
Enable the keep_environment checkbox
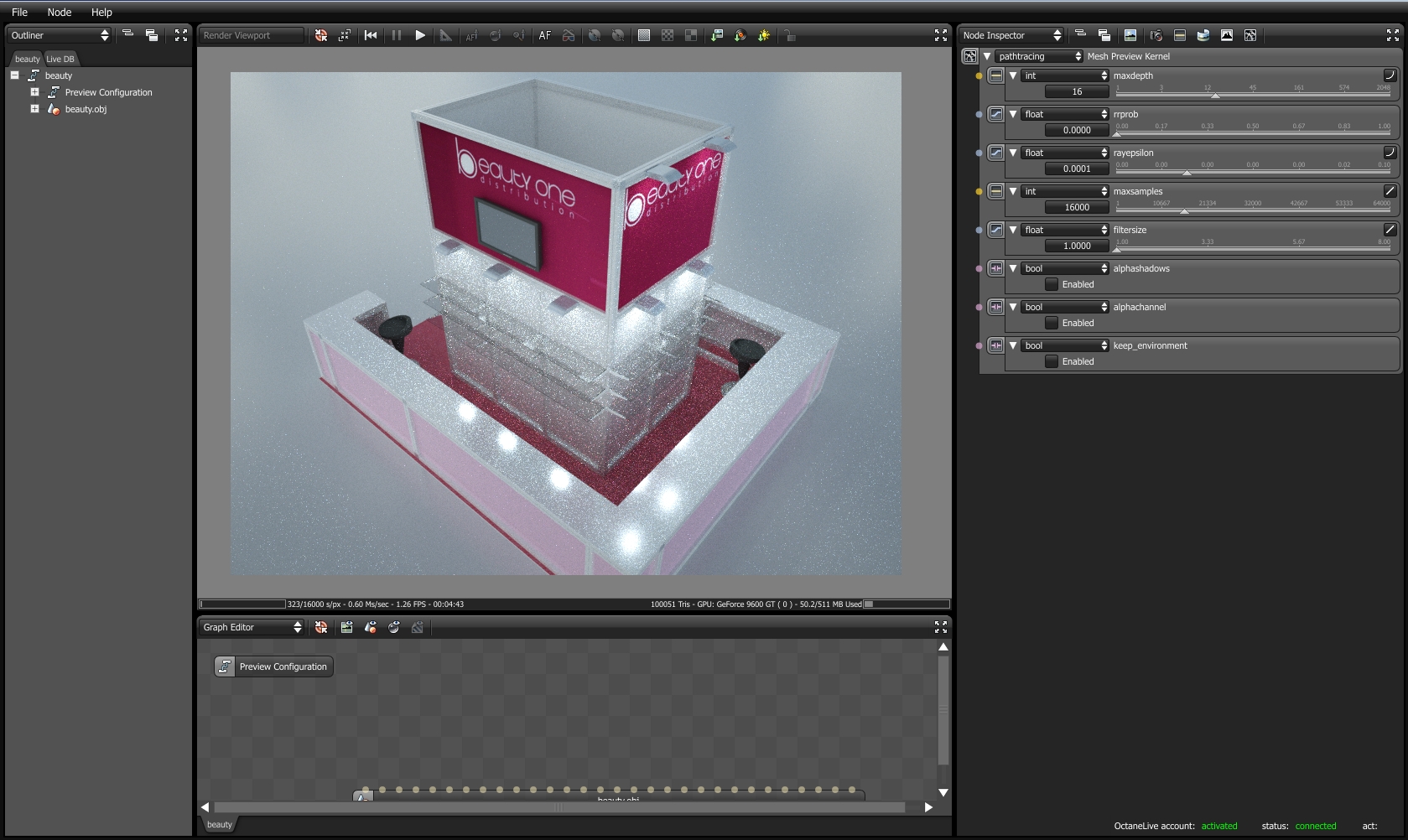click(1052, 361)
